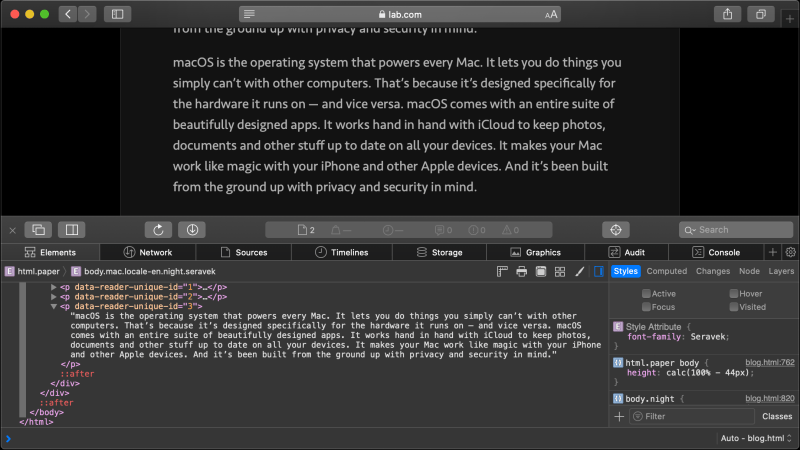Viewport: 800px width, 450px height.
Task: Start element selection with crosshair icon
Action: [x=616, y=230]
